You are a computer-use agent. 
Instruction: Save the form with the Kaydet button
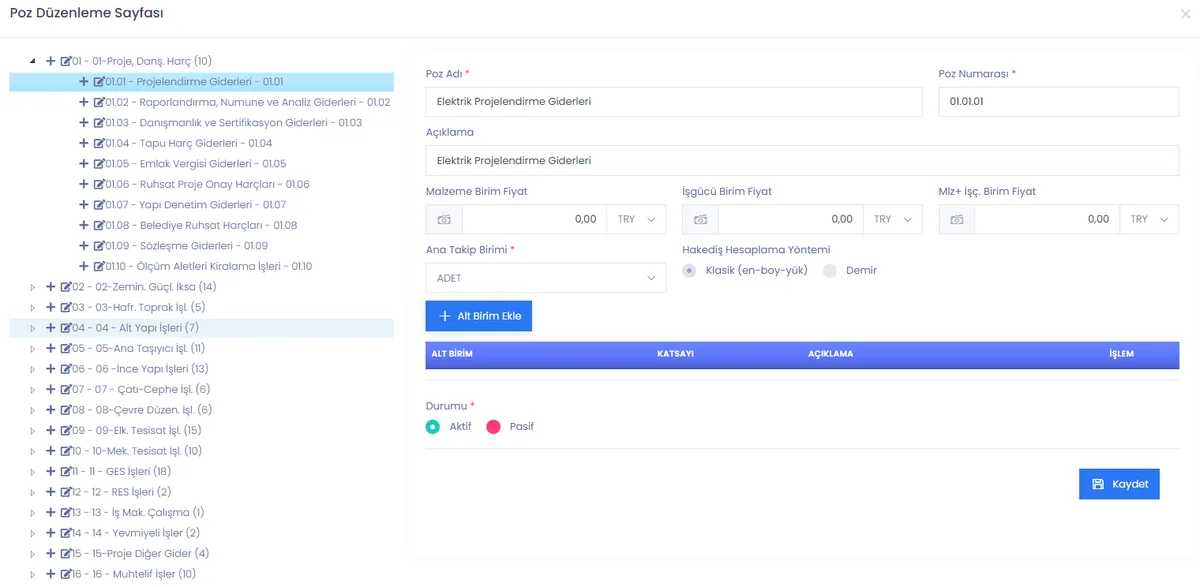point(1119,484)
